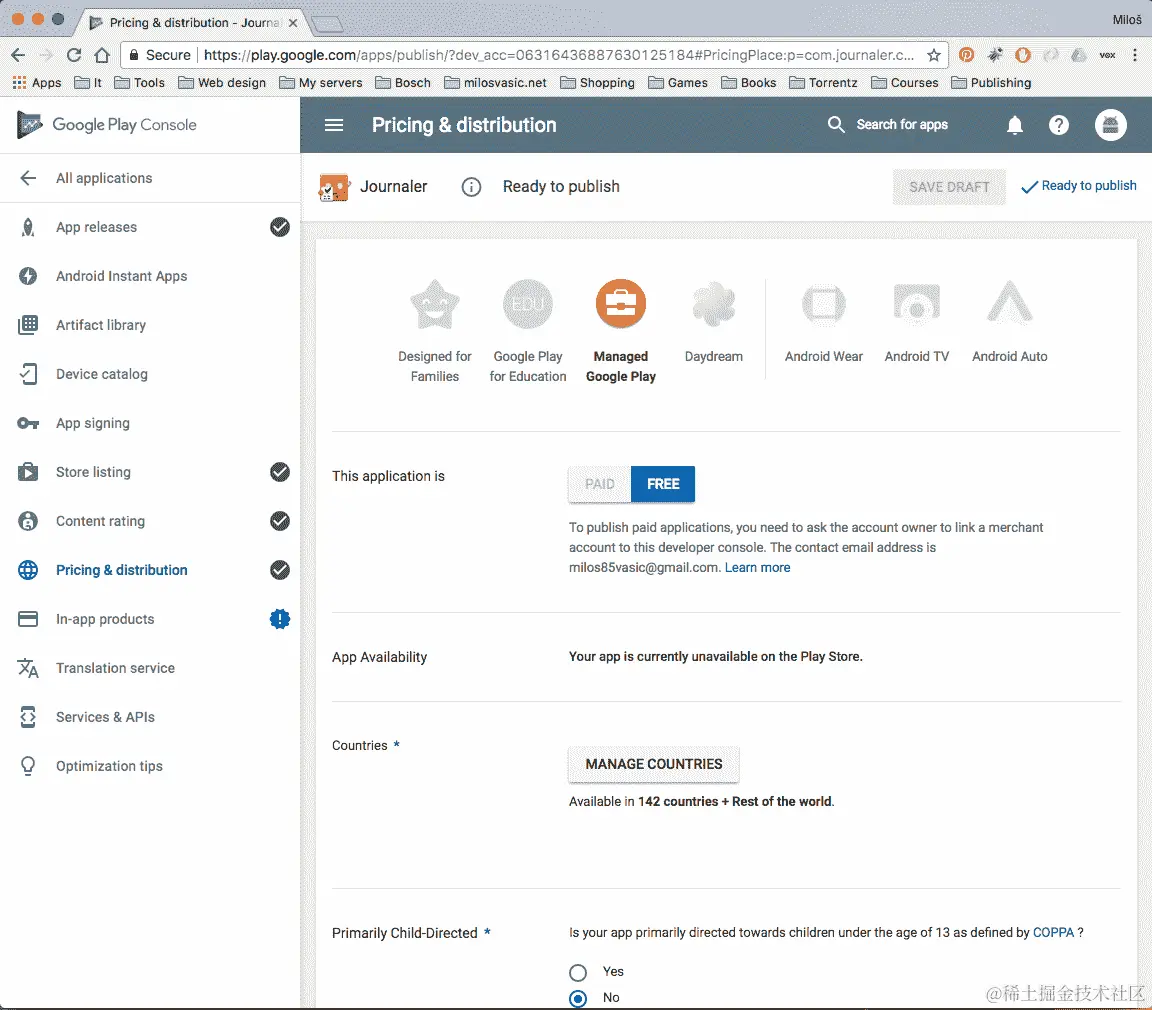Select Google Play for Education icon

point(528,304)
